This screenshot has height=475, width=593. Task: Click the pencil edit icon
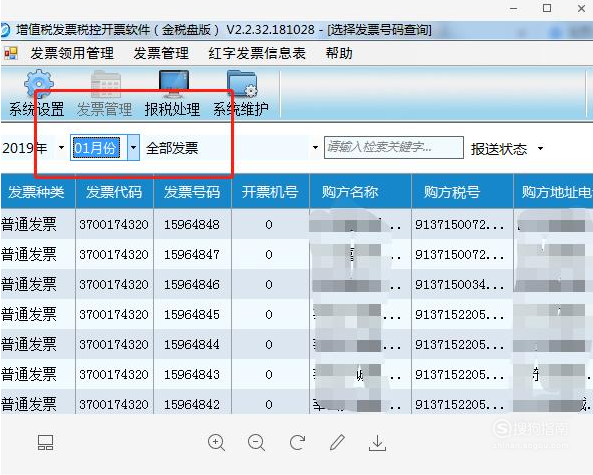click(337, 442)
